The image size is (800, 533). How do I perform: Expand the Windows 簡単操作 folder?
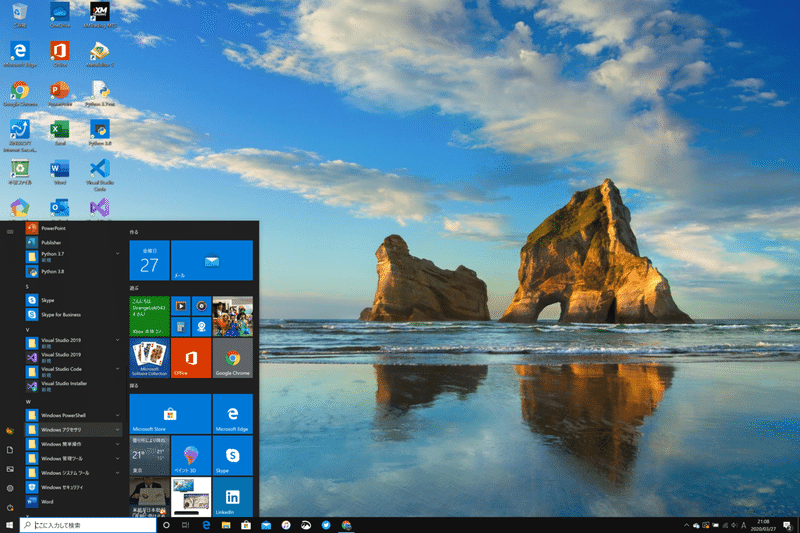coord(74,444)
